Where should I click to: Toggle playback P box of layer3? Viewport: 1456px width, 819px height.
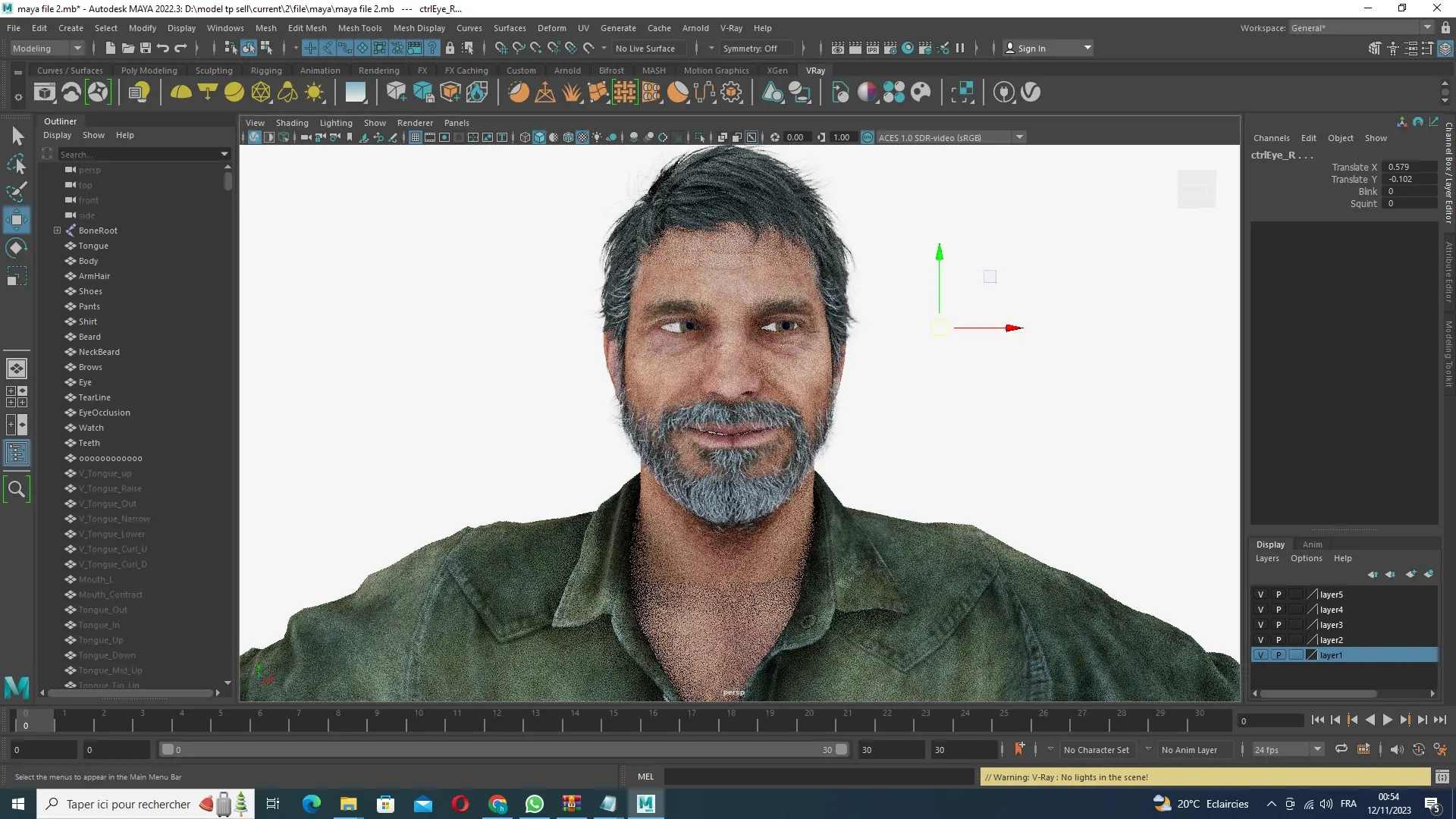point(1279,625)
